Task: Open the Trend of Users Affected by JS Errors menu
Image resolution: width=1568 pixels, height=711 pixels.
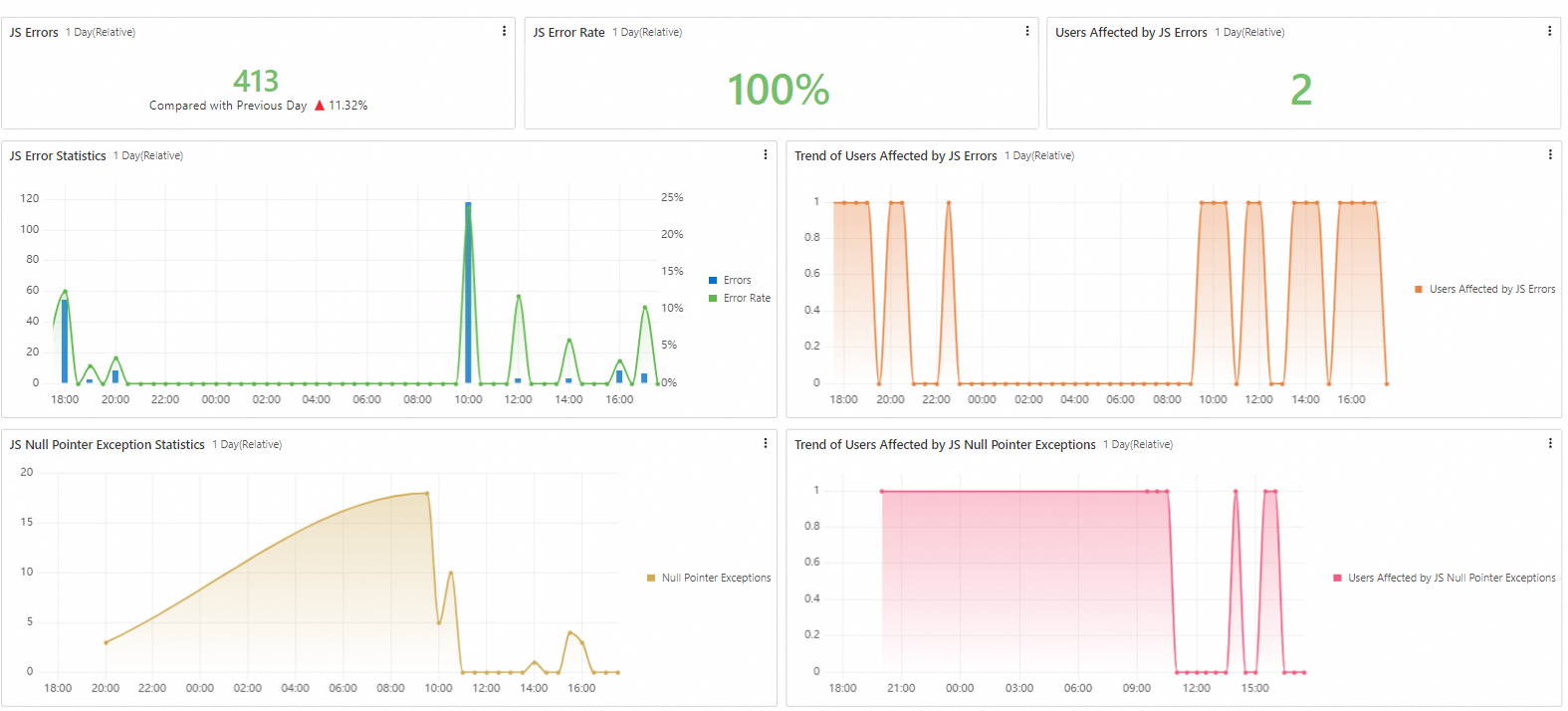Action: (1550, 155)
